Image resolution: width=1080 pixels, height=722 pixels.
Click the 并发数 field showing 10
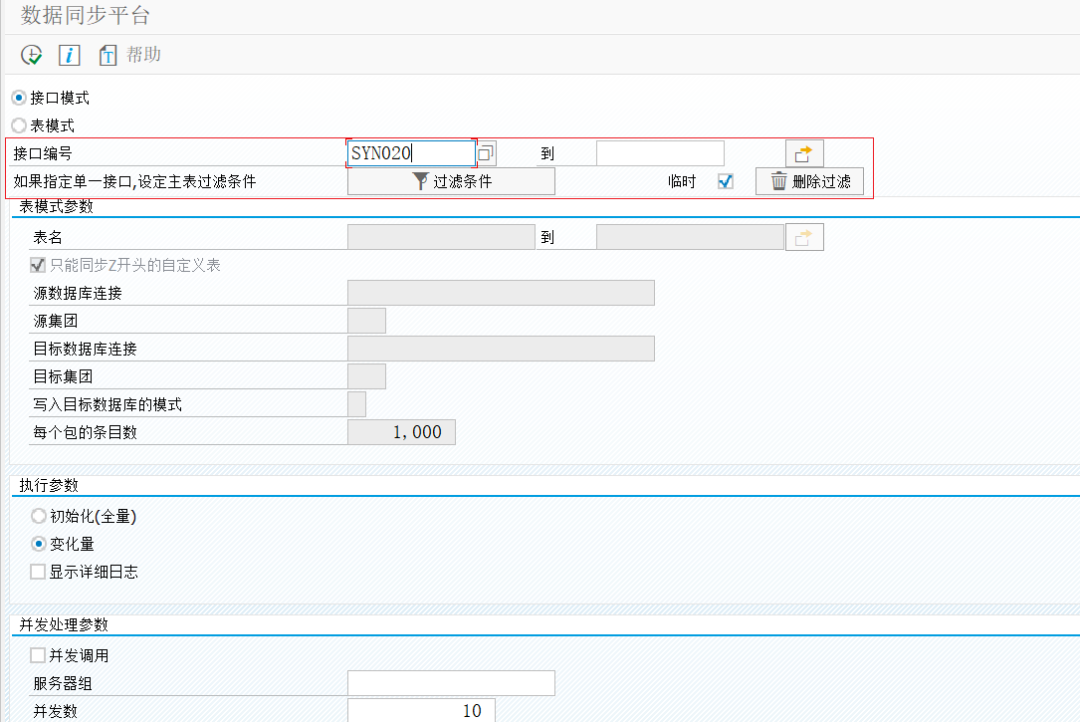tap(421, 710)
